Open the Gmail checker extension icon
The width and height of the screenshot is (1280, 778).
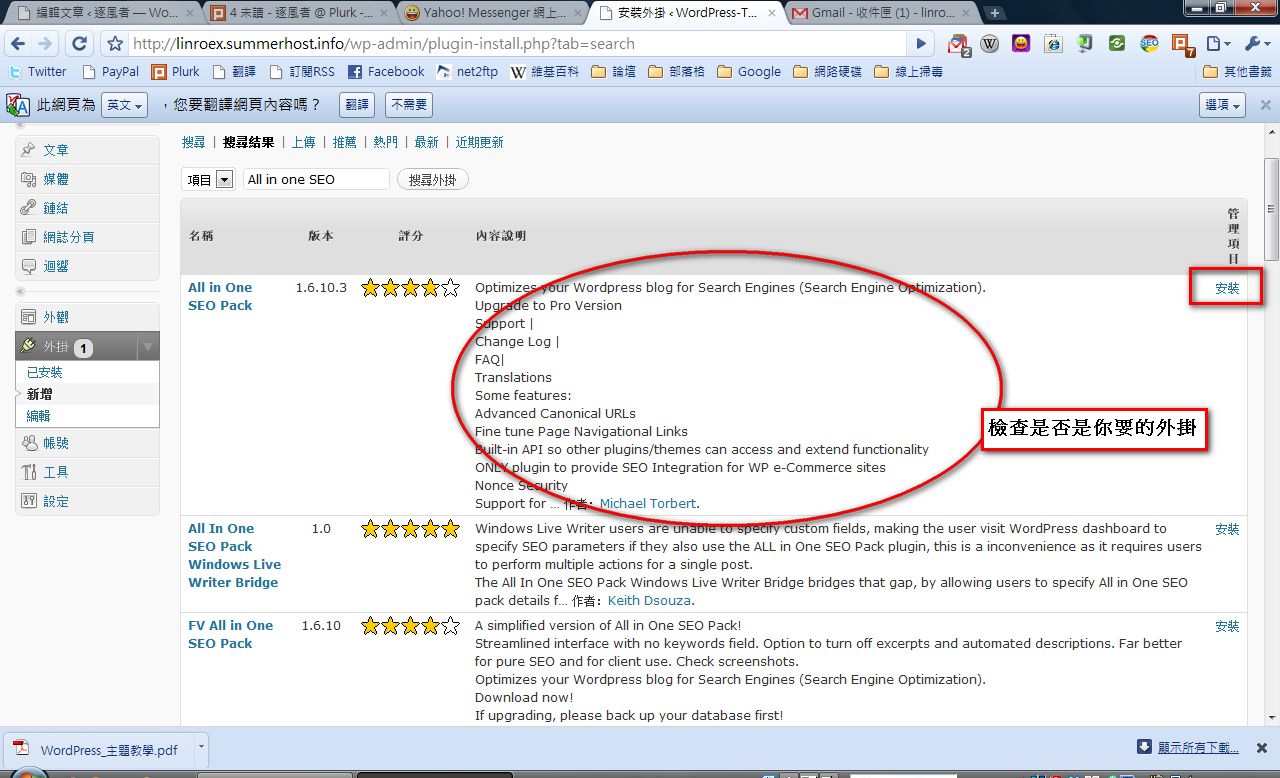pyautogui.click(x=958, y=44)
